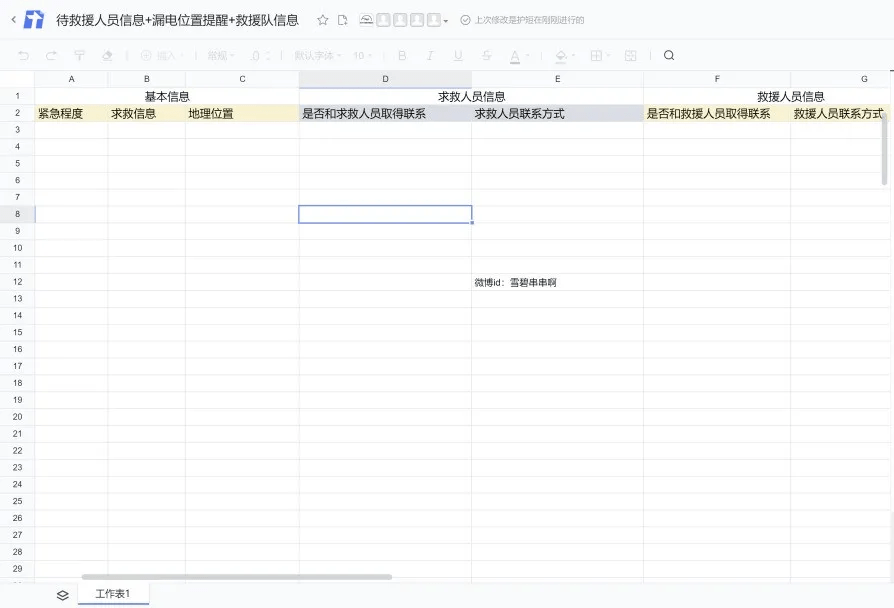Toggle underline formatting

coord(458,55)
